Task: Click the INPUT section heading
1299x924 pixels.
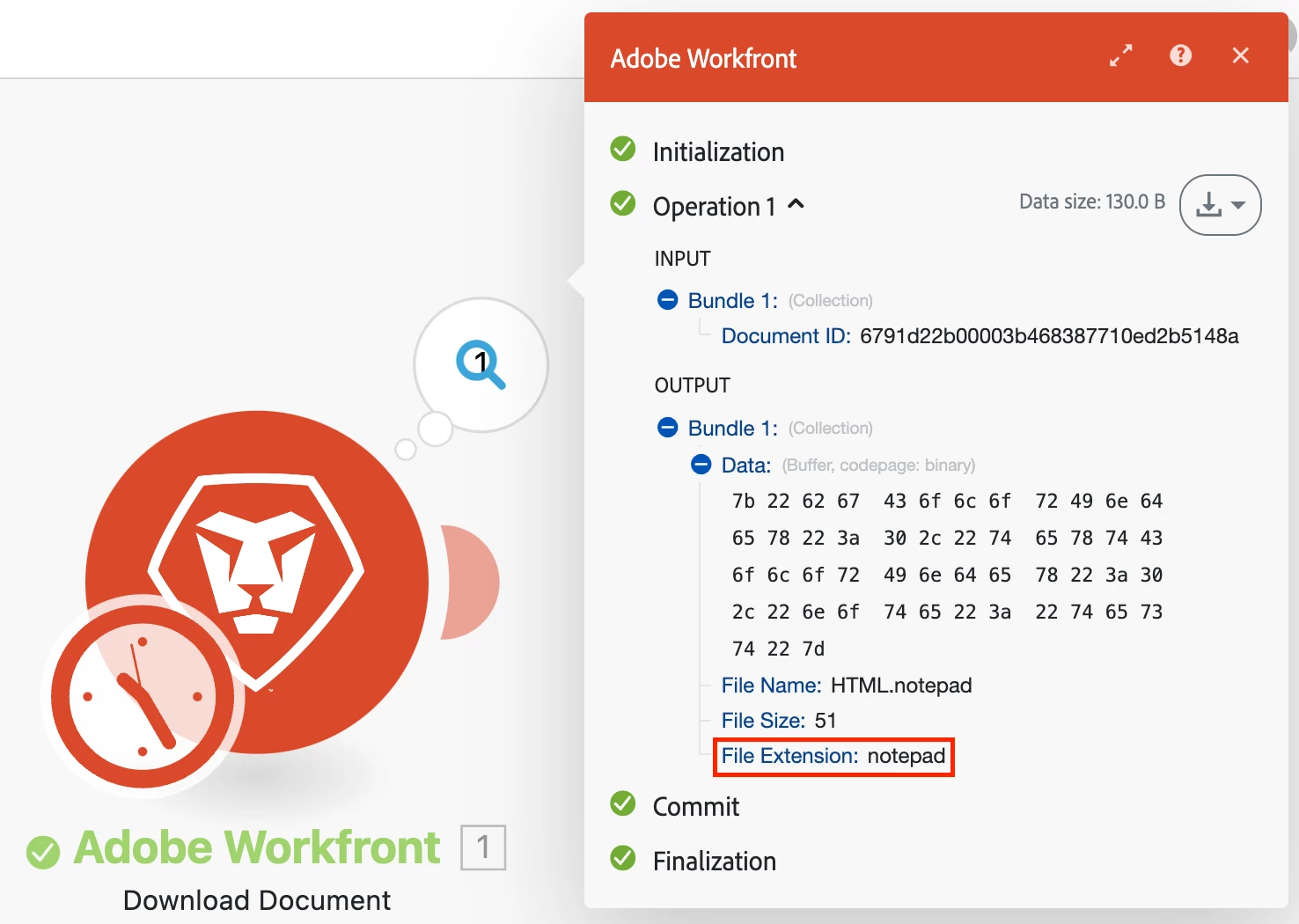Action: click(682, 259)
